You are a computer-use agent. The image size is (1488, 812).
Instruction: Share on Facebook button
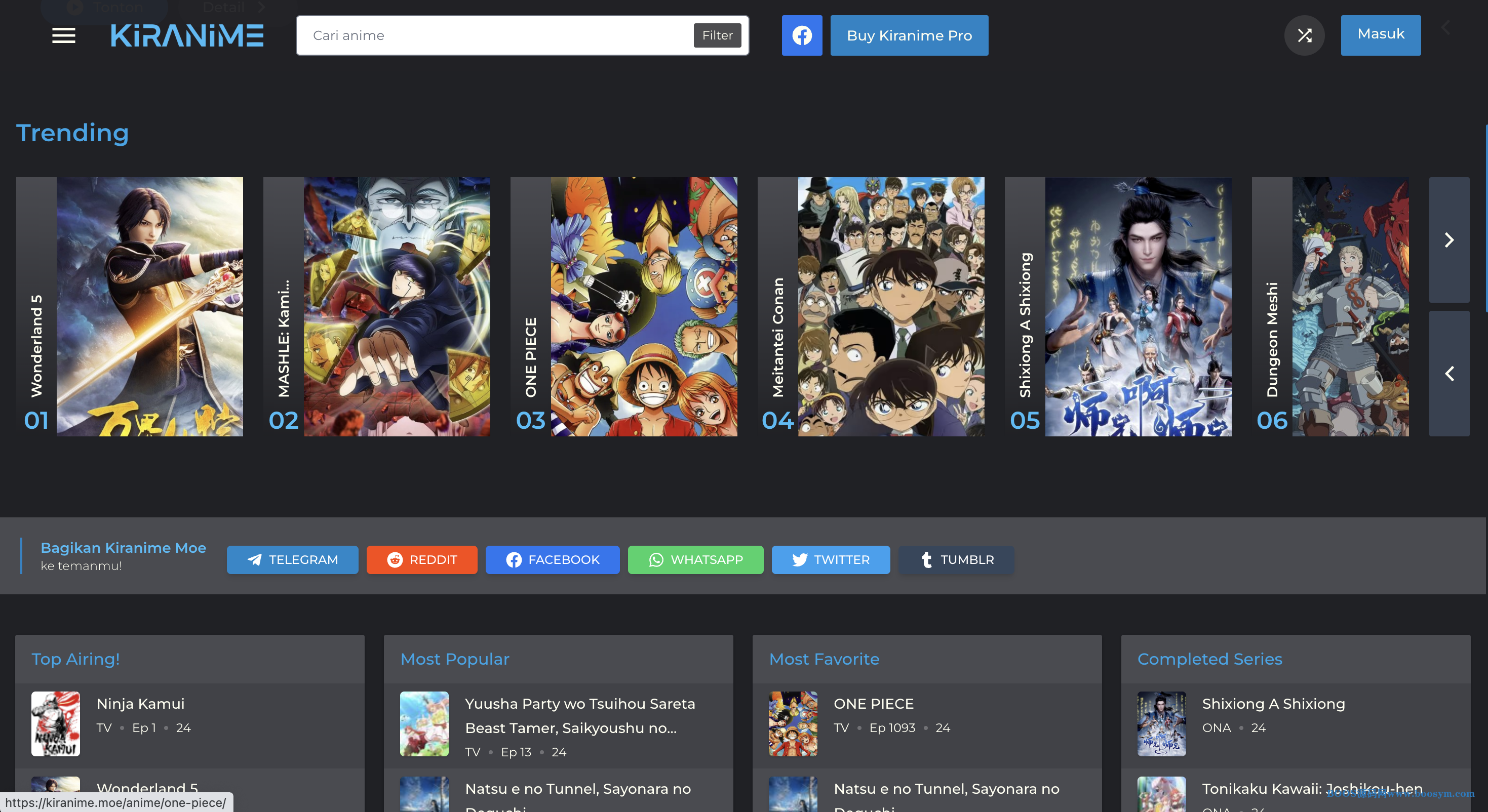click(552, 559)
